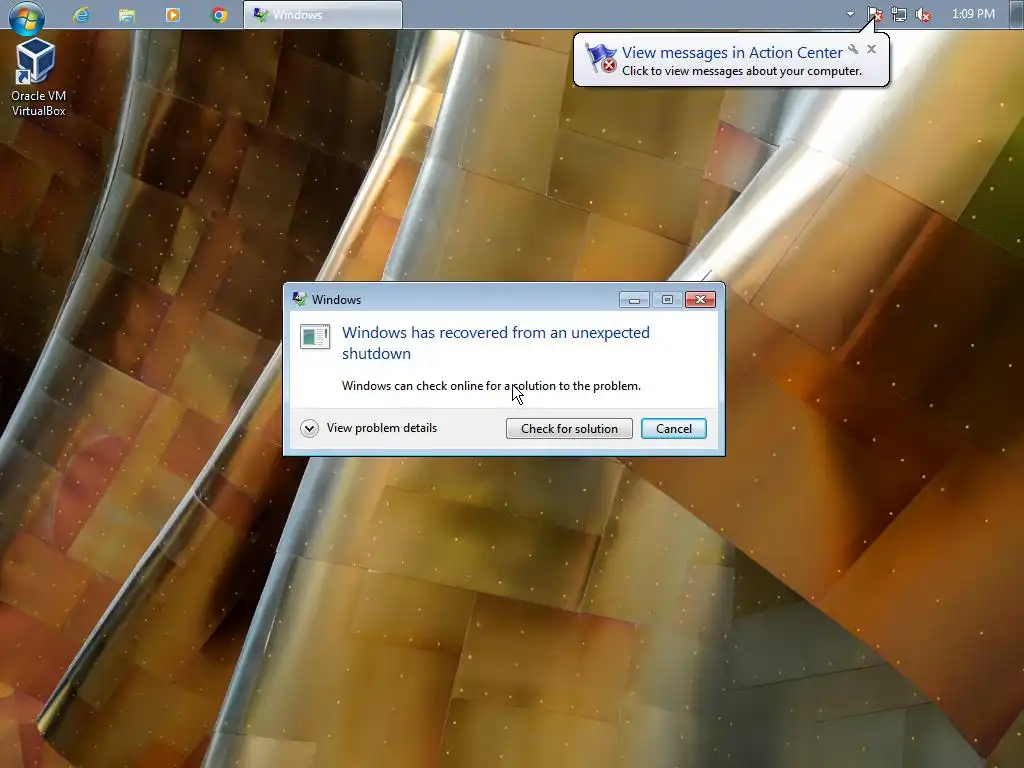Viewport: 1024px width, 768px height.
Task: Launch Windows Media Player from taskbar
Action: (173, 14)
